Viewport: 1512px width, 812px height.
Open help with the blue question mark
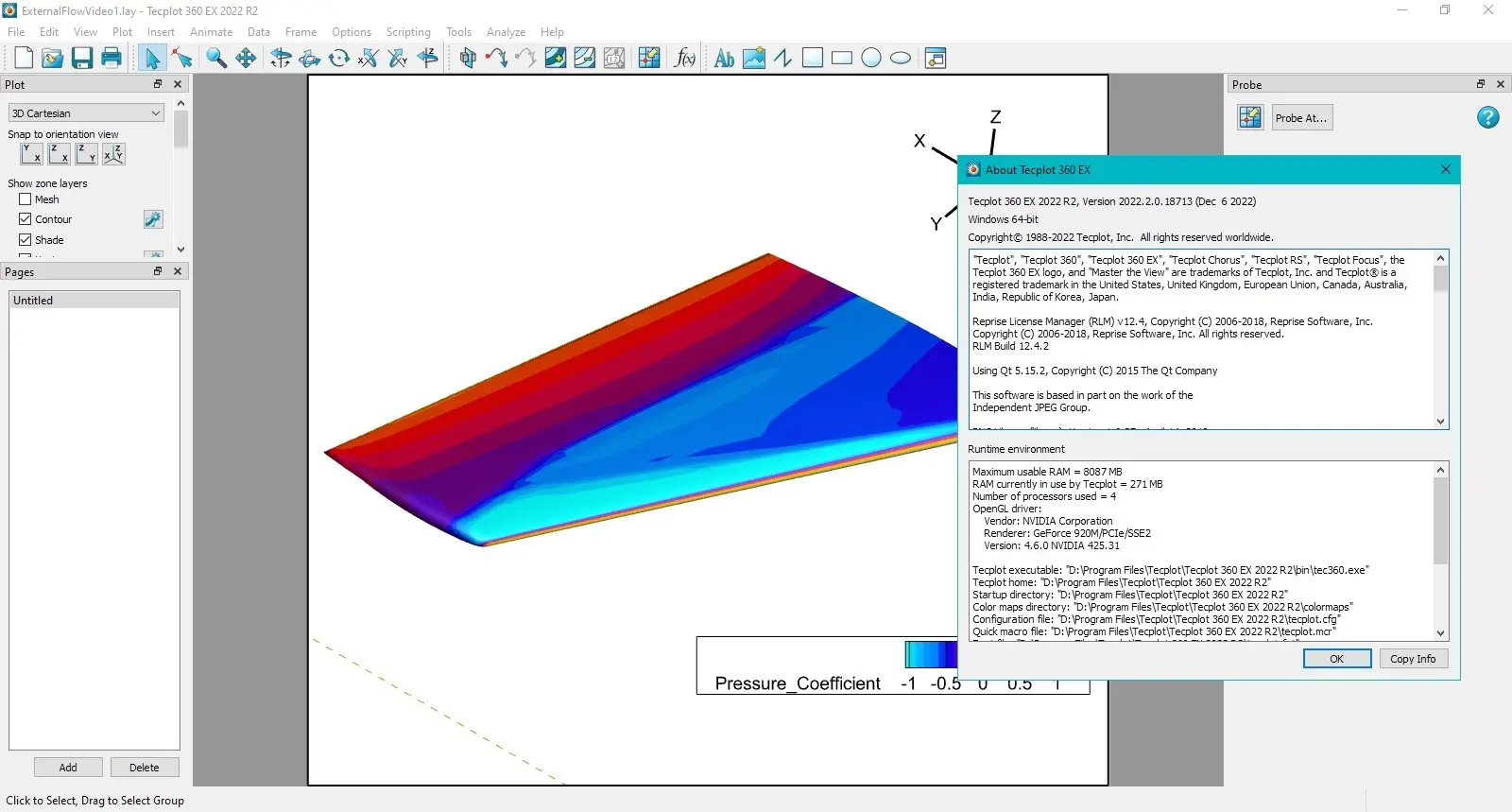(x=1487, y=117)
